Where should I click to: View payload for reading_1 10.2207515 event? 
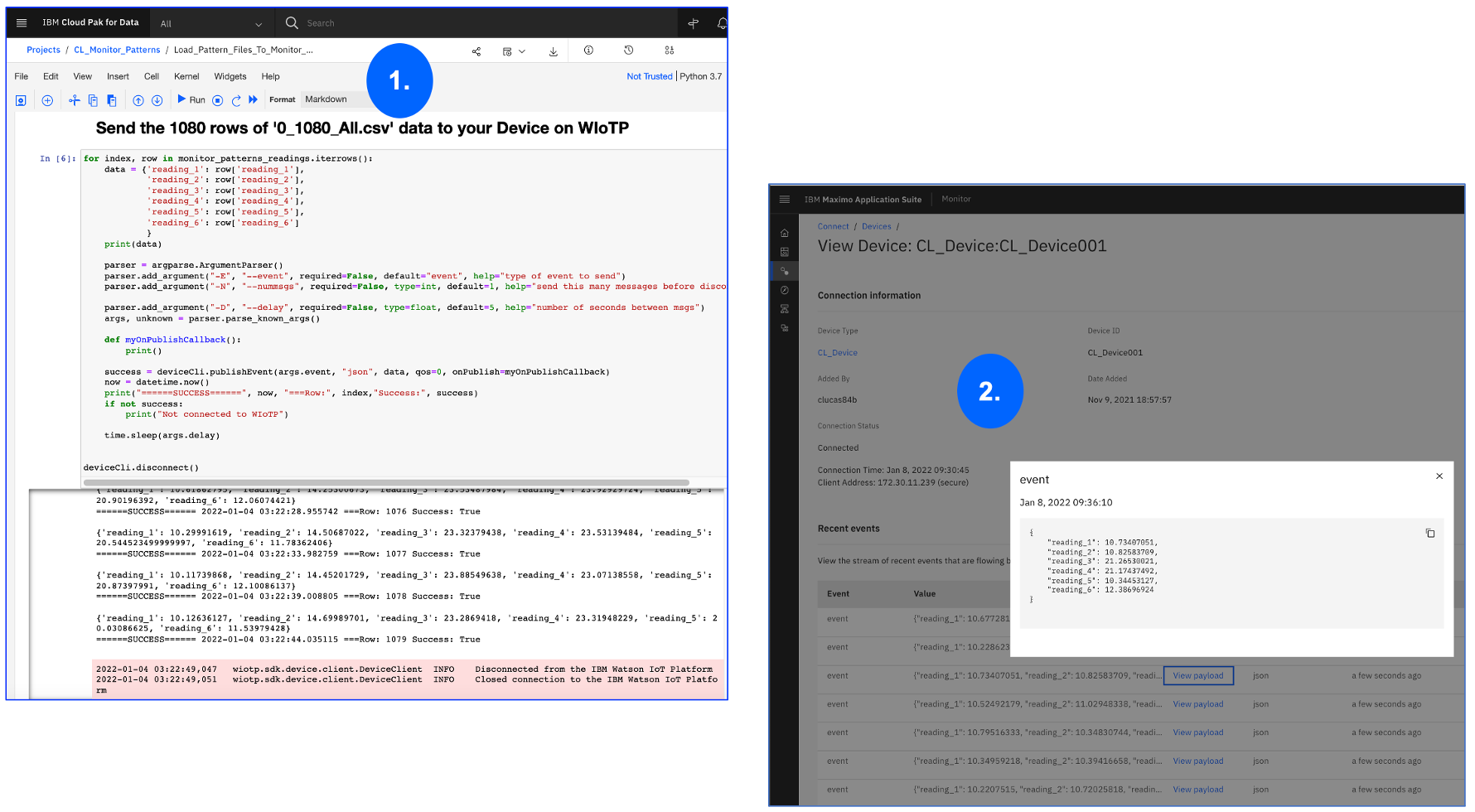(1198, 790)
